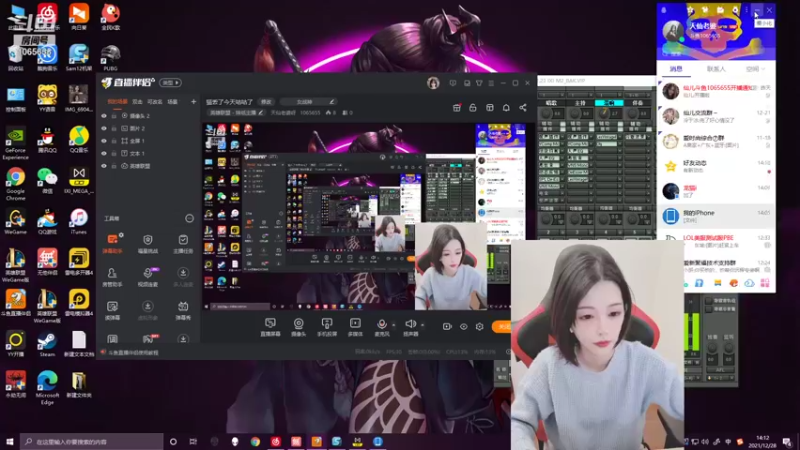This screenshot has height=450, width=800.
Task: Open Steam from the desktop
Action: click(x=47, y=344)
